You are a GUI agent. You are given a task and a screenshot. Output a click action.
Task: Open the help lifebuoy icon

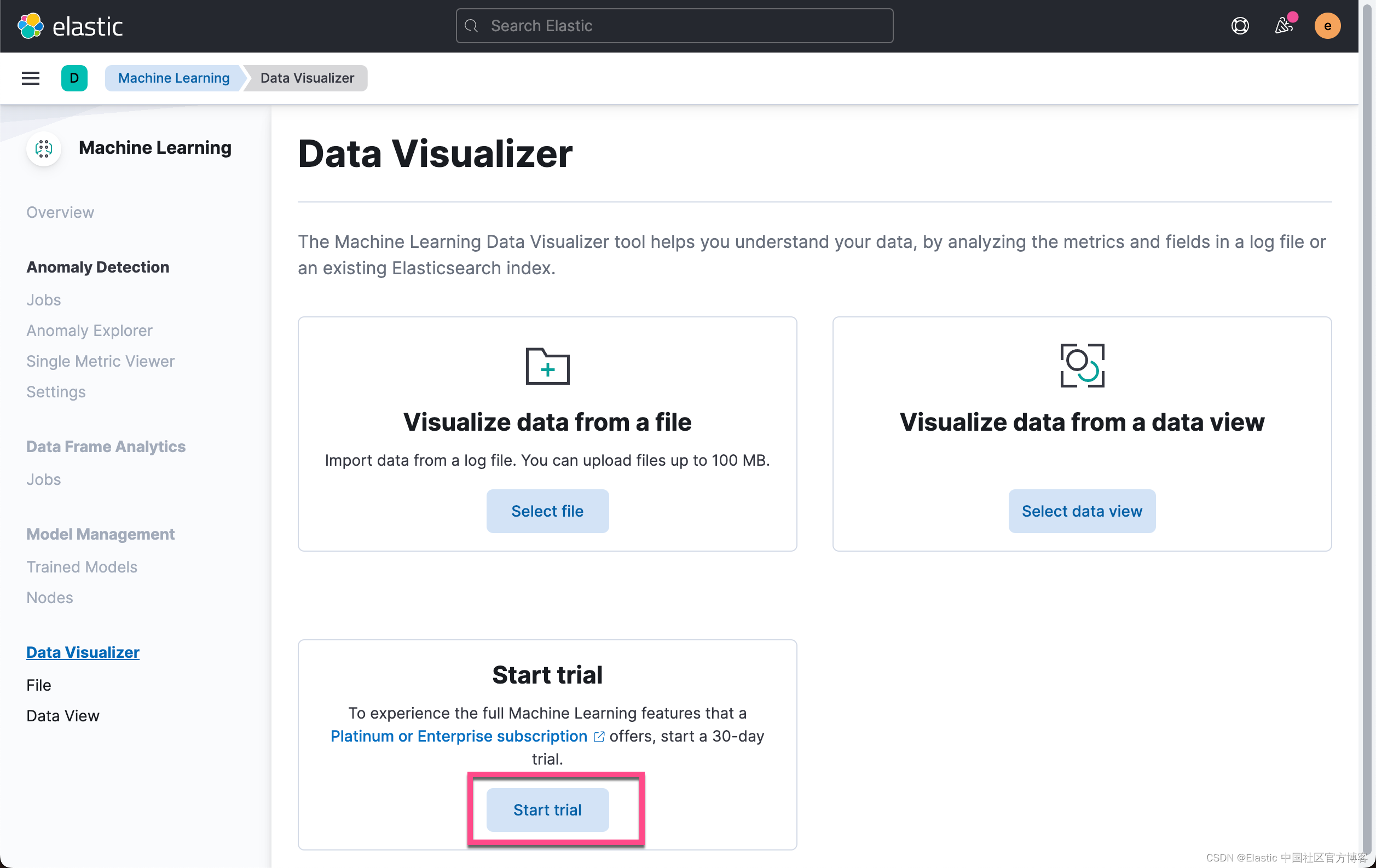pos(1239,26)
